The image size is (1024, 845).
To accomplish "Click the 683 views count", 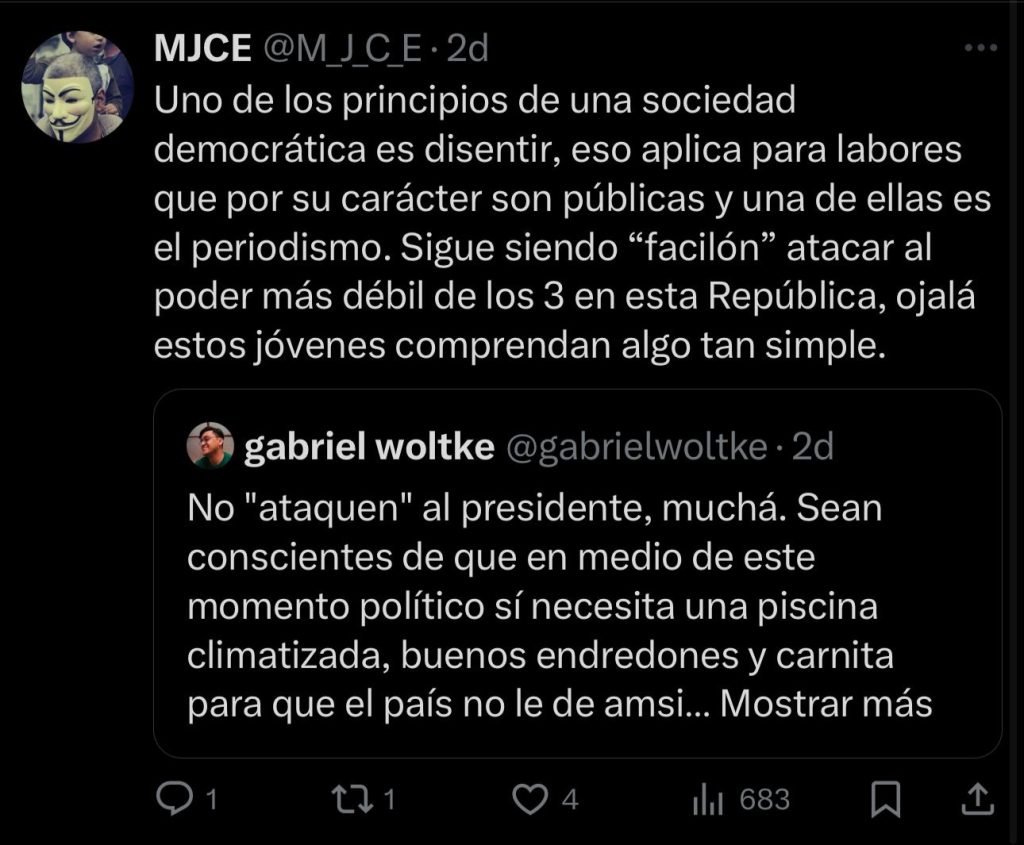I will click(x=765, y=799).
